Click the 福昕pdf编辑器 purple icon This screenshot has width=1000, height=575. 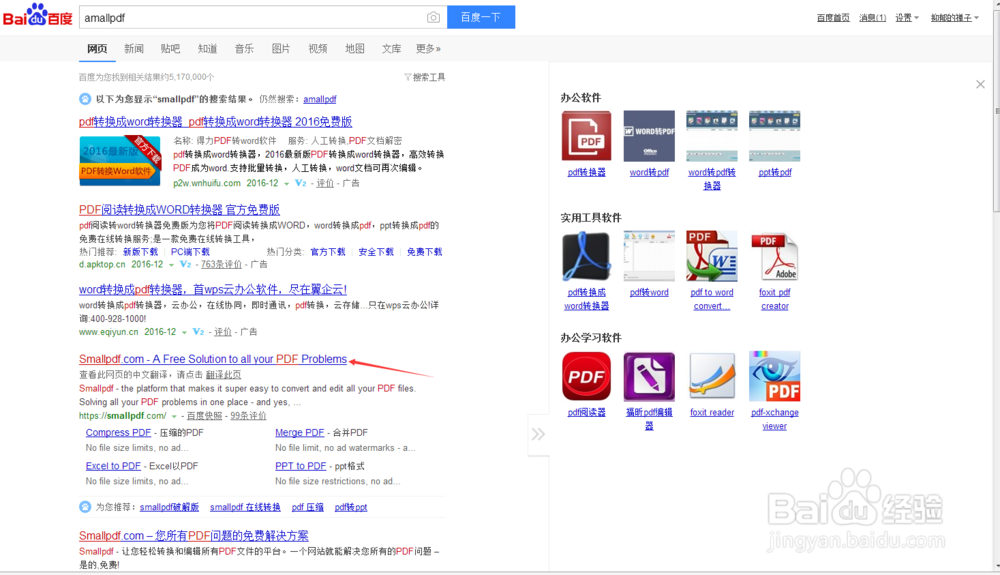tap(649, 376)
